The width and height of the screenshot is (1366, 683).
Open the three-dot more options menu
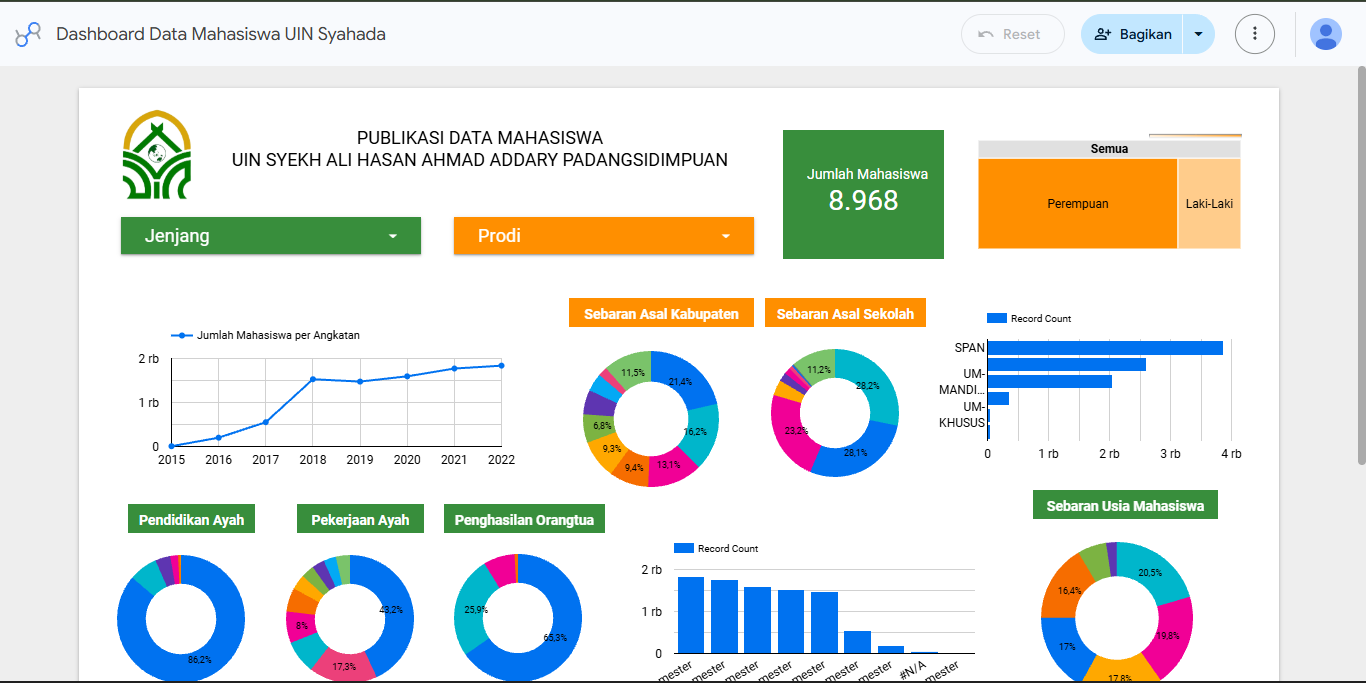click(x=1255, y=34)
